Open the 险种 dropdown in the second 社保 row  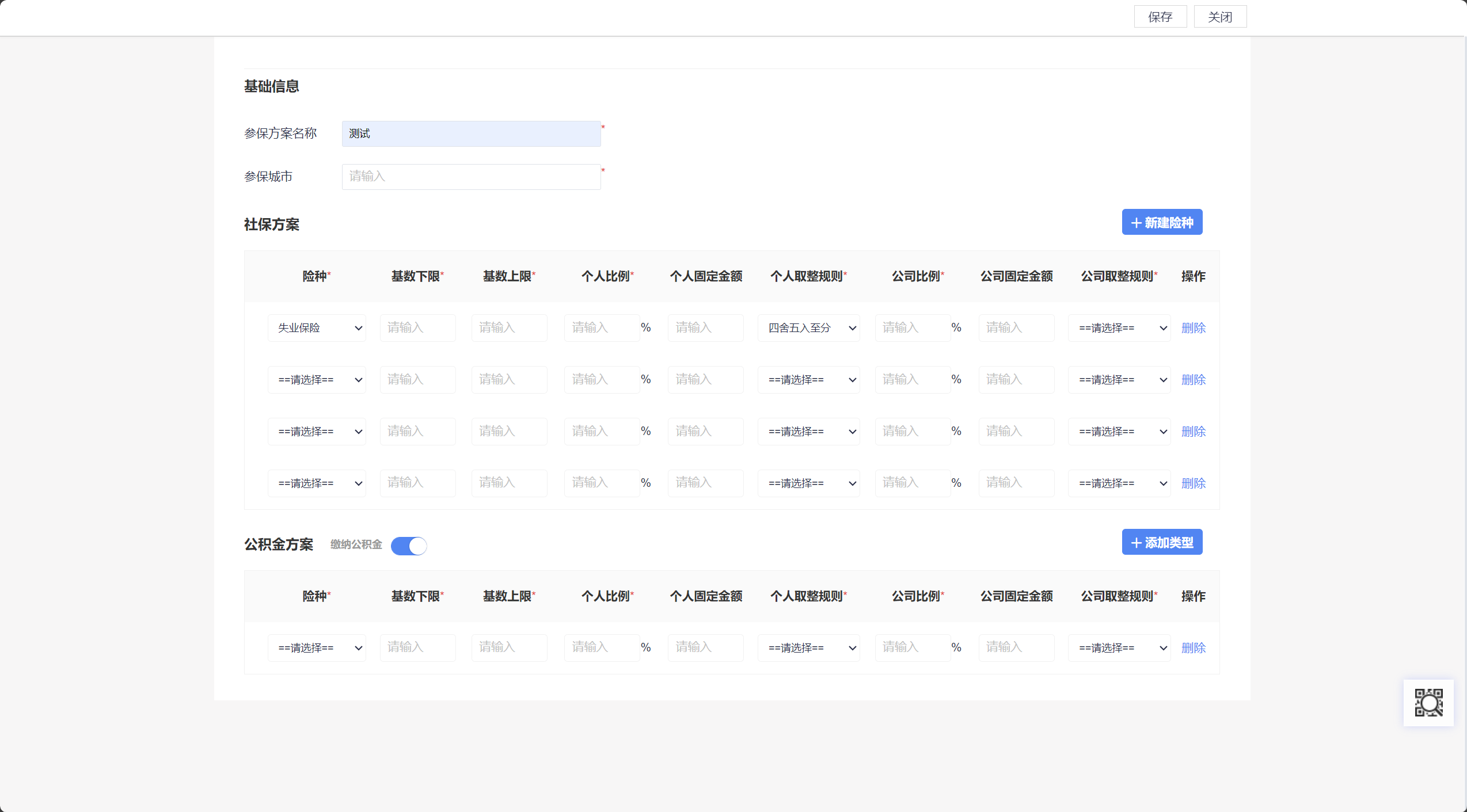point(317,380)
